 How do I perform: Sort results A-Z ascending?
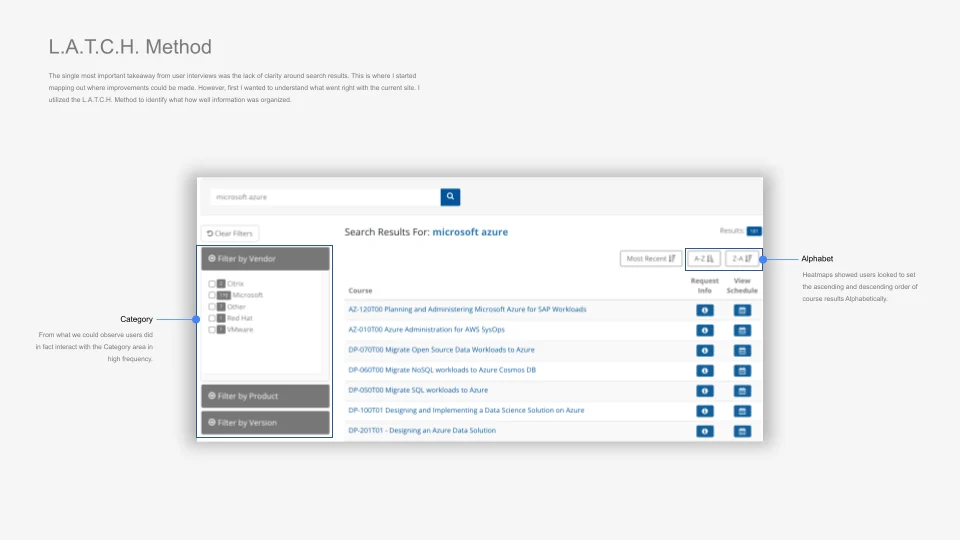point(703,258)
